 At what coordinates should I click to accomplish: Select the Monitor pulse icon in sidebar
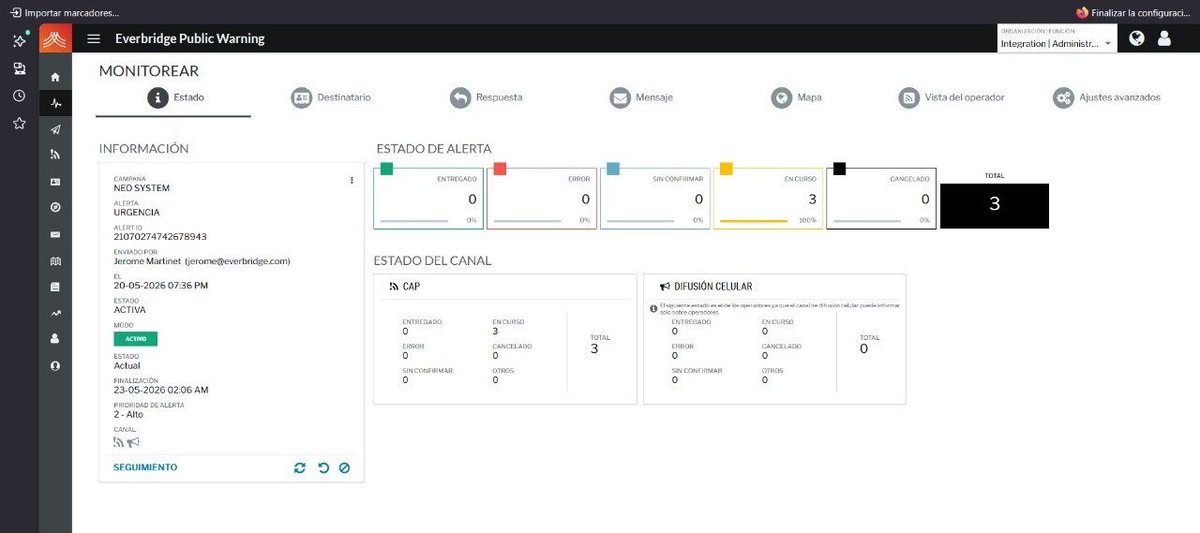coord(55,103)
